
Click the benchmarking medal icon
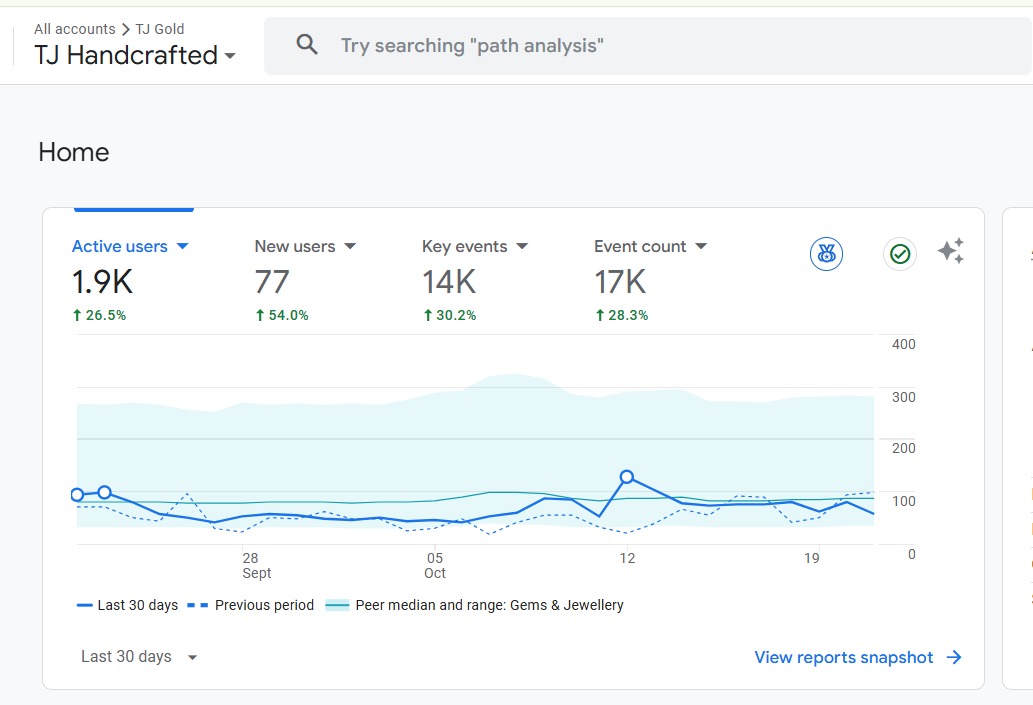(x=826, y=254)
